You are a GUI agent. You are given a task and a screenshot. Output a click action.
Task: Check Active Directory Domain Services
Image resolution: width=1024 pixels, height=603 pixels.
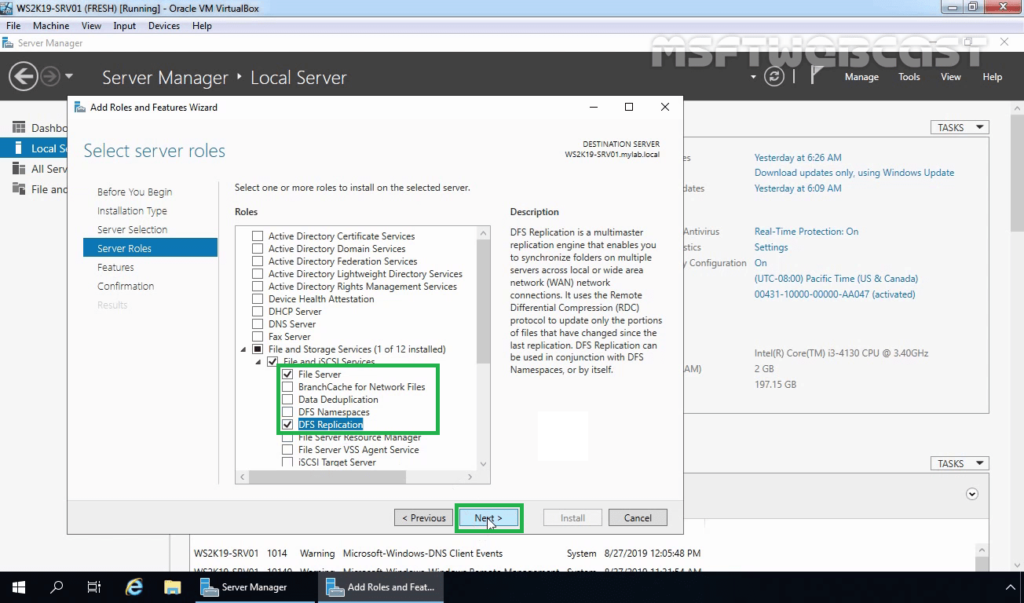click(x=257, y=248)
